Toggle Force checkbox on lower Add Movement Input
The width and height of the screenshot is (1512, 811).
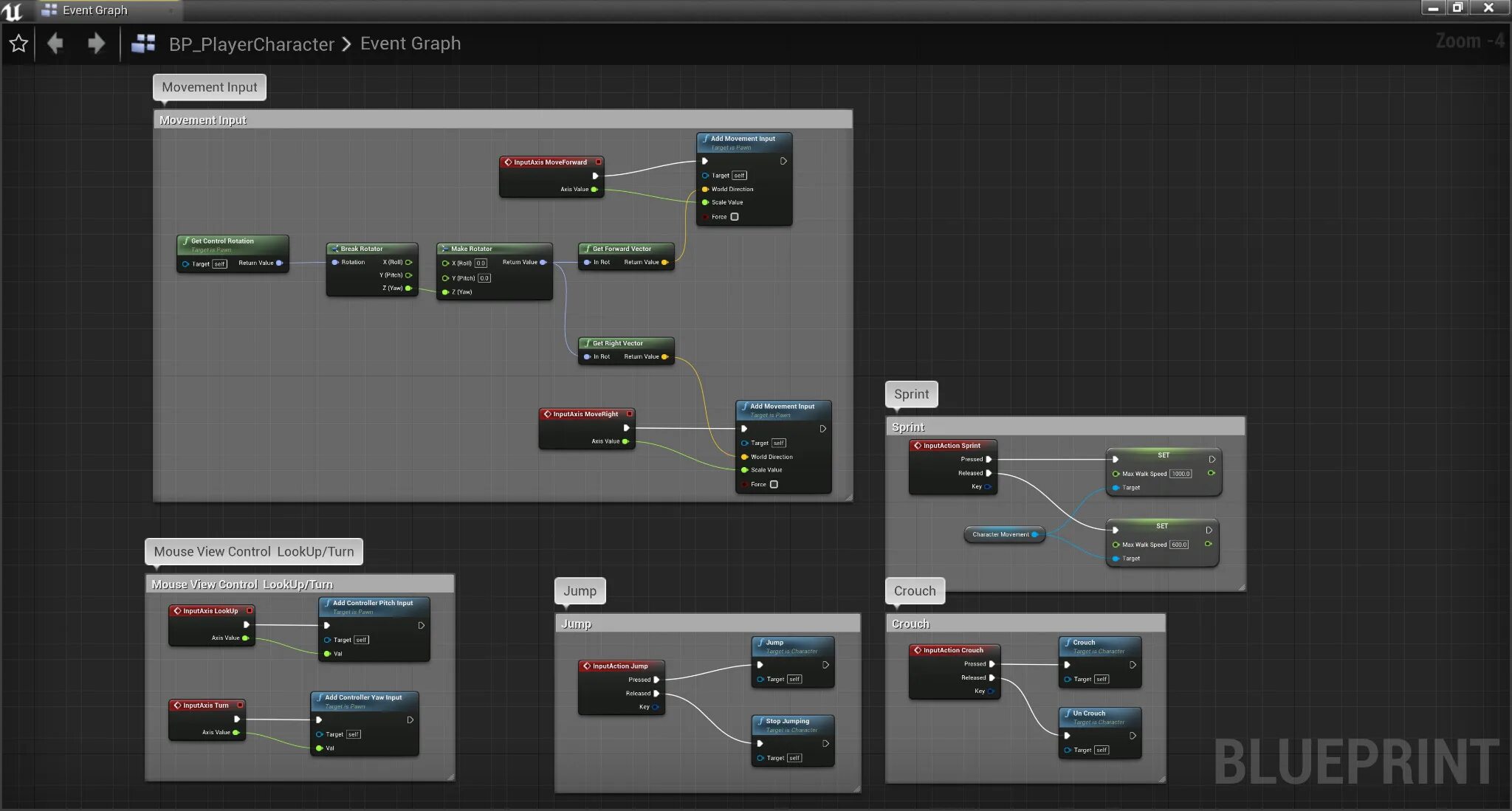(x=774, y=485)
